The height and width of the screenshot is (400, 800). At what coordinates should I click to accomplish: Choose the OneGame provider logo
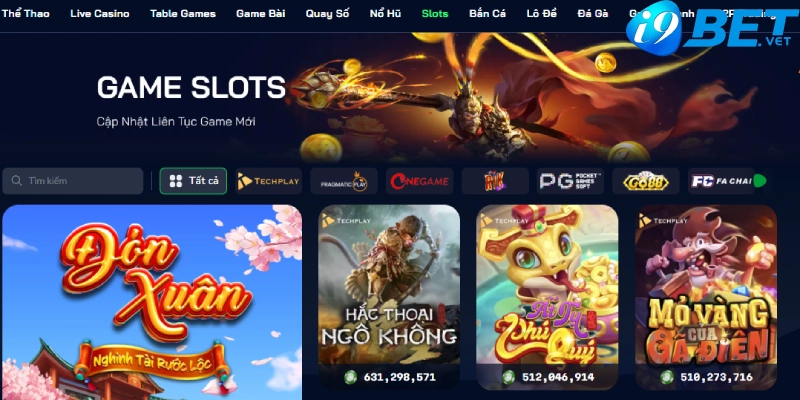point(419,181)
